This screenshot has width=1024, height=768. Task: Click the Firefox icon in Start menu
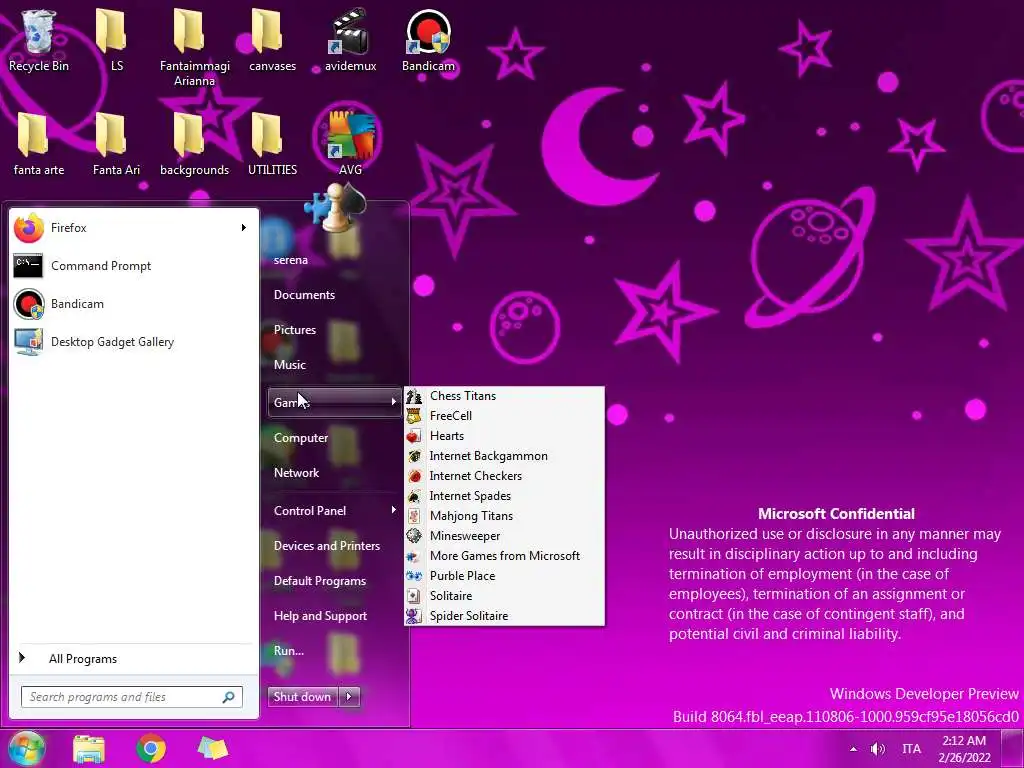point(29,228)
